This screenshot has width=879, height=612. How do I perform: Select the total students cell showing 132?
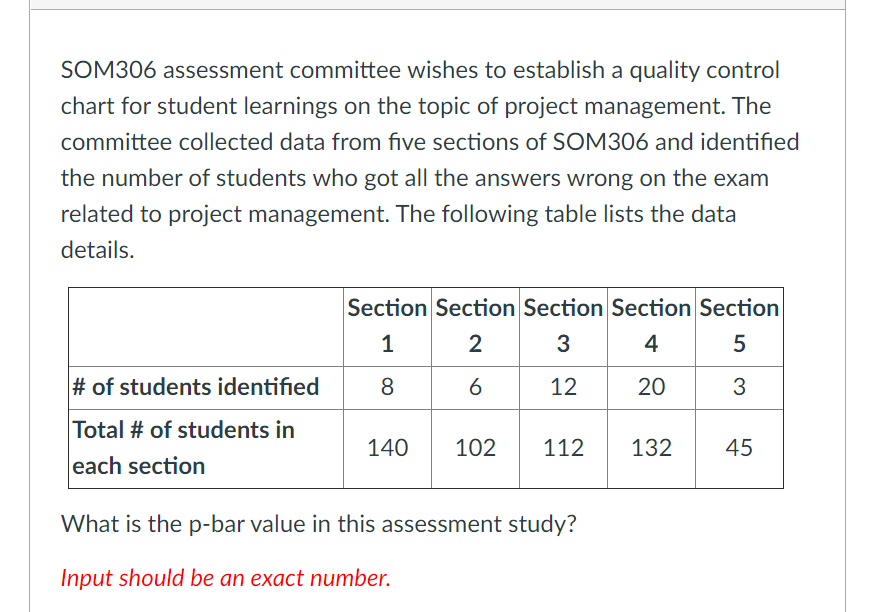pyautogui.click(x=651, y=448)
